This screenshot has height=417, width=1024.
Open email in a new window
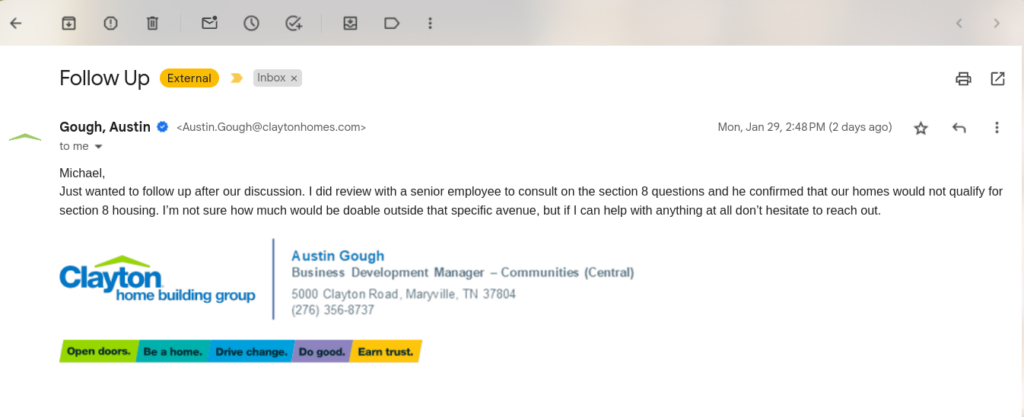pos(997,78)
